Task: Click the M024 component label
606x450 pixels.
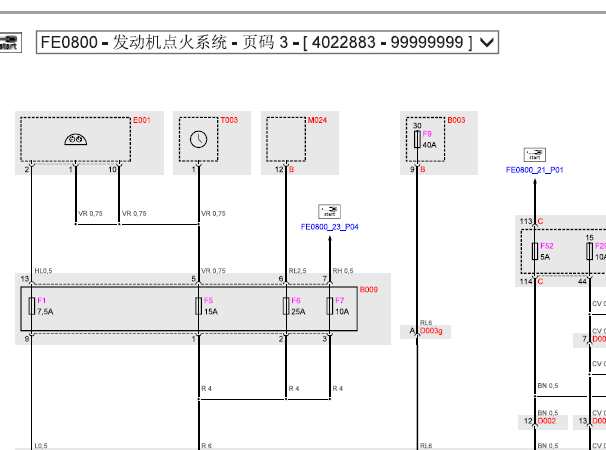Action: 317,120
